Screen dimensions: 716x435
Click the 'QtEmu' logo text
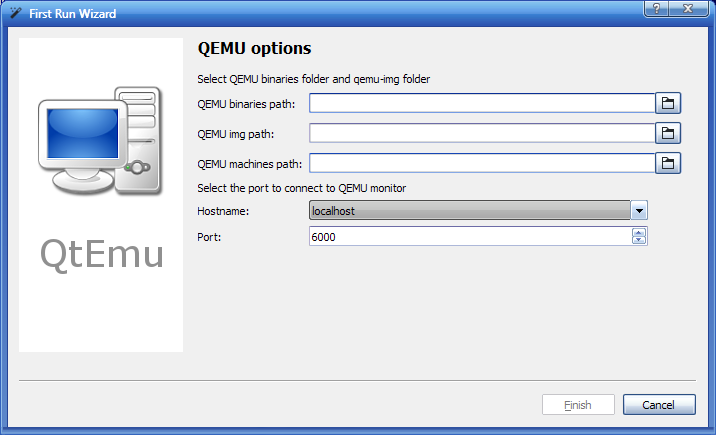(x=101, y=254)
